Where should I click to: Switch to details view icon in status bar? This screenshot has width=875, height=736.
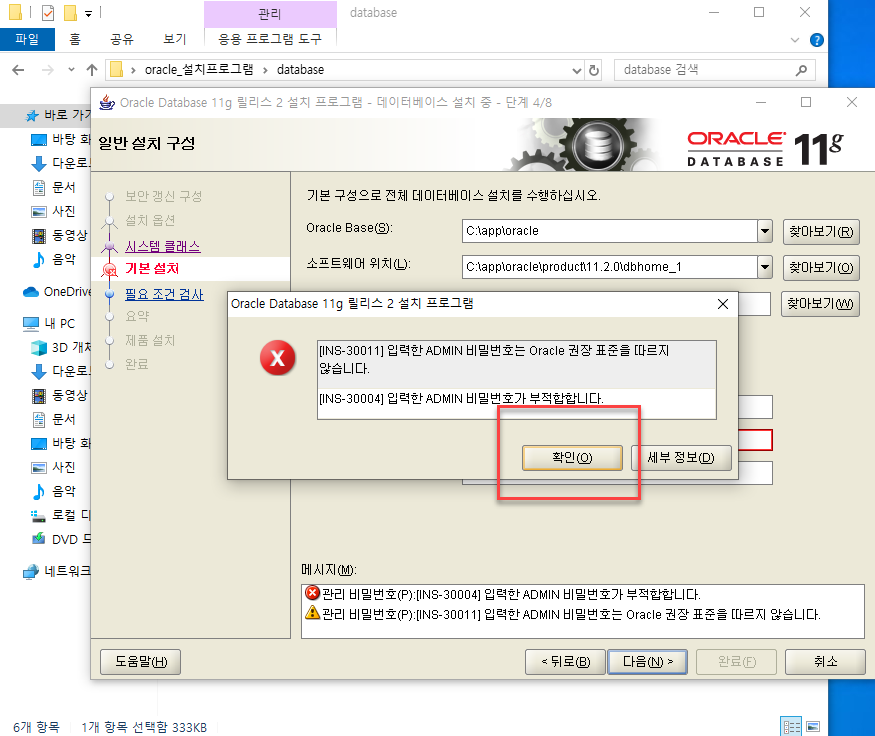click(791, 727)
